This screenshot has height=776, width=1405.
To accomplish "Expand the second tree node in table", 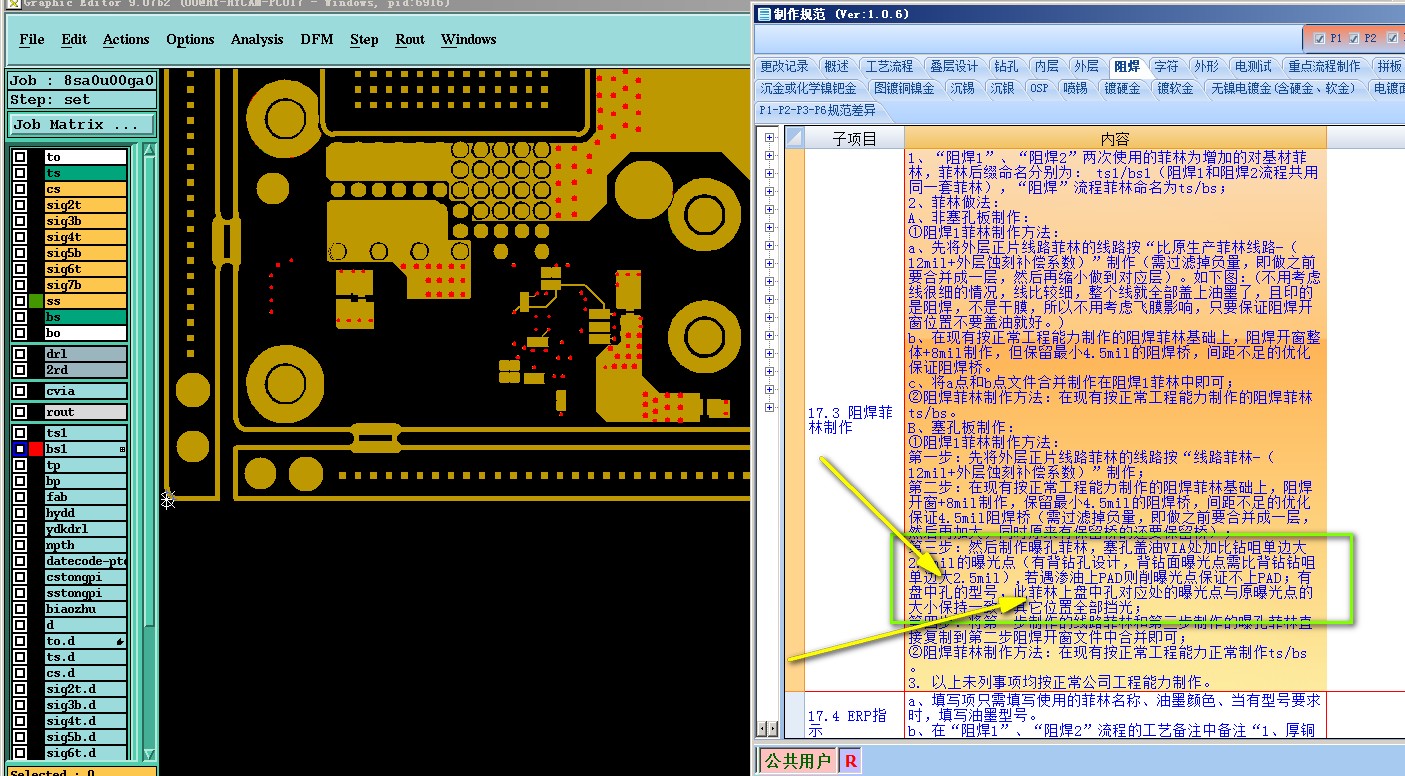I will click(769, 156).
